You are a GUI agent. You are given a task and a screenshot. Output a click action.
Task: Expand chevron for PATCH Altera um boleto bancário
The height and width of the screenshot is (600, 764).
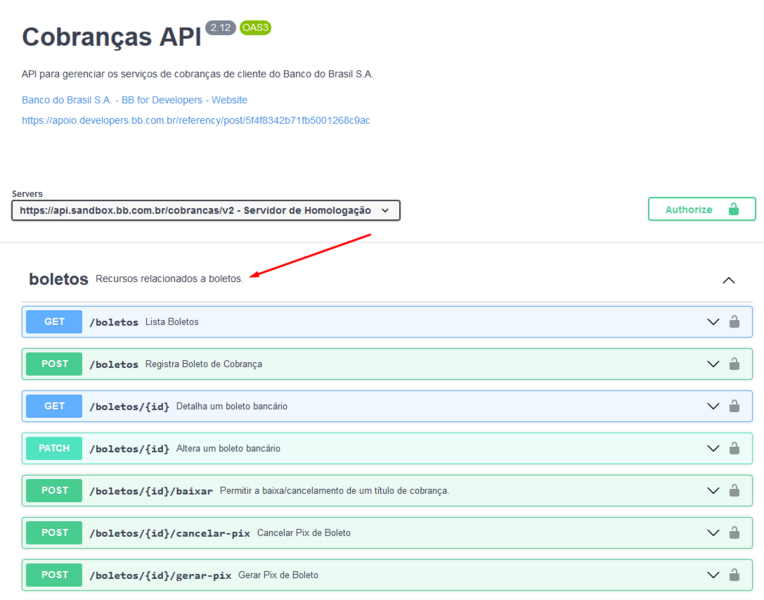[713, 448]
